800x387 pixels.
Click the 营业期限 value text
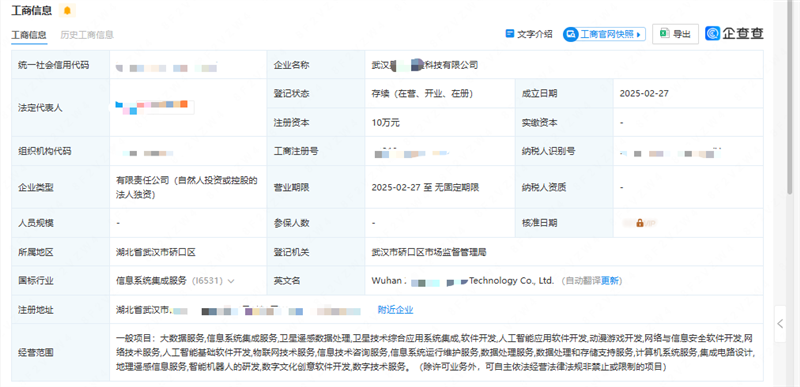(x=426, y=187)
